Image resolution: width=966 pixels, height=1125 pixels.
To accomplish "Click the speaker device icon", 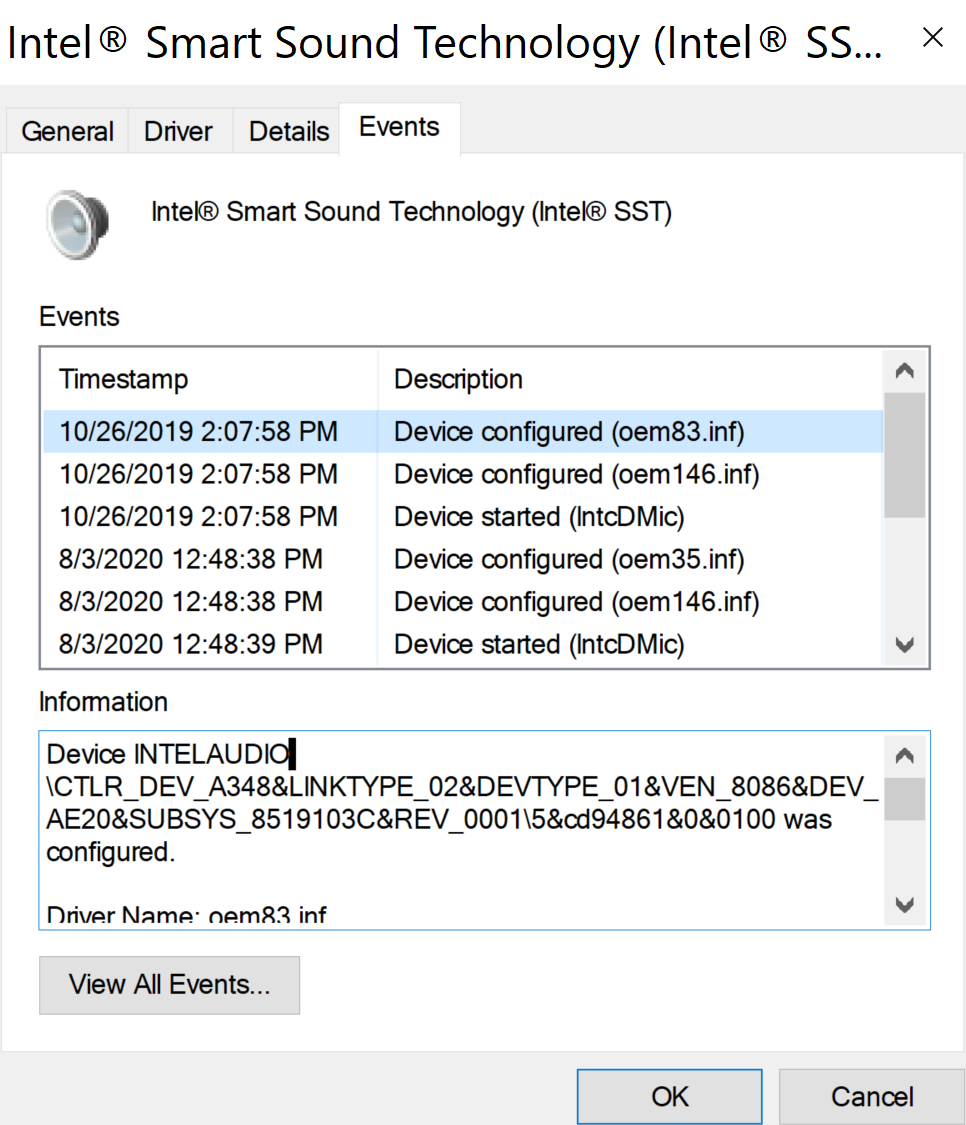I will pos(78,224).
